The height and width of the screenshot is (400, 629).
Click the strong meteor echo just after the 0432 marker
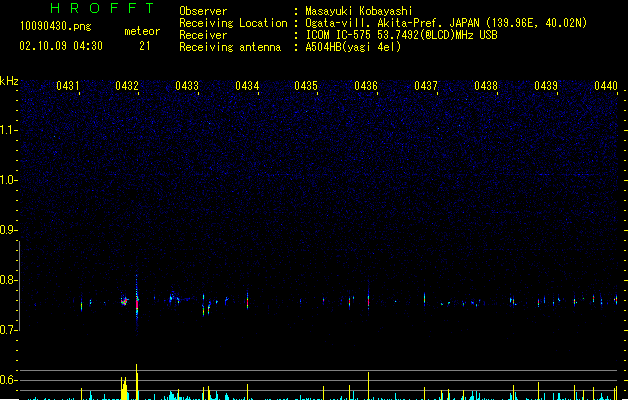137,302
